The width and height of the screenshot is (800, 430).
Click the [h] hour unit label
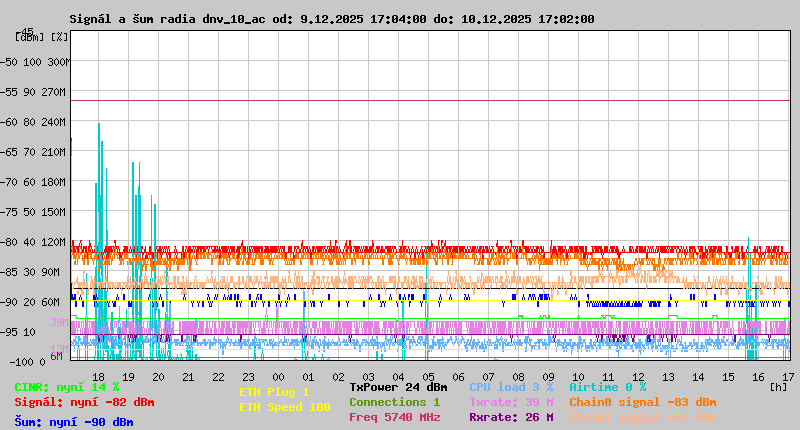(778, 386)
